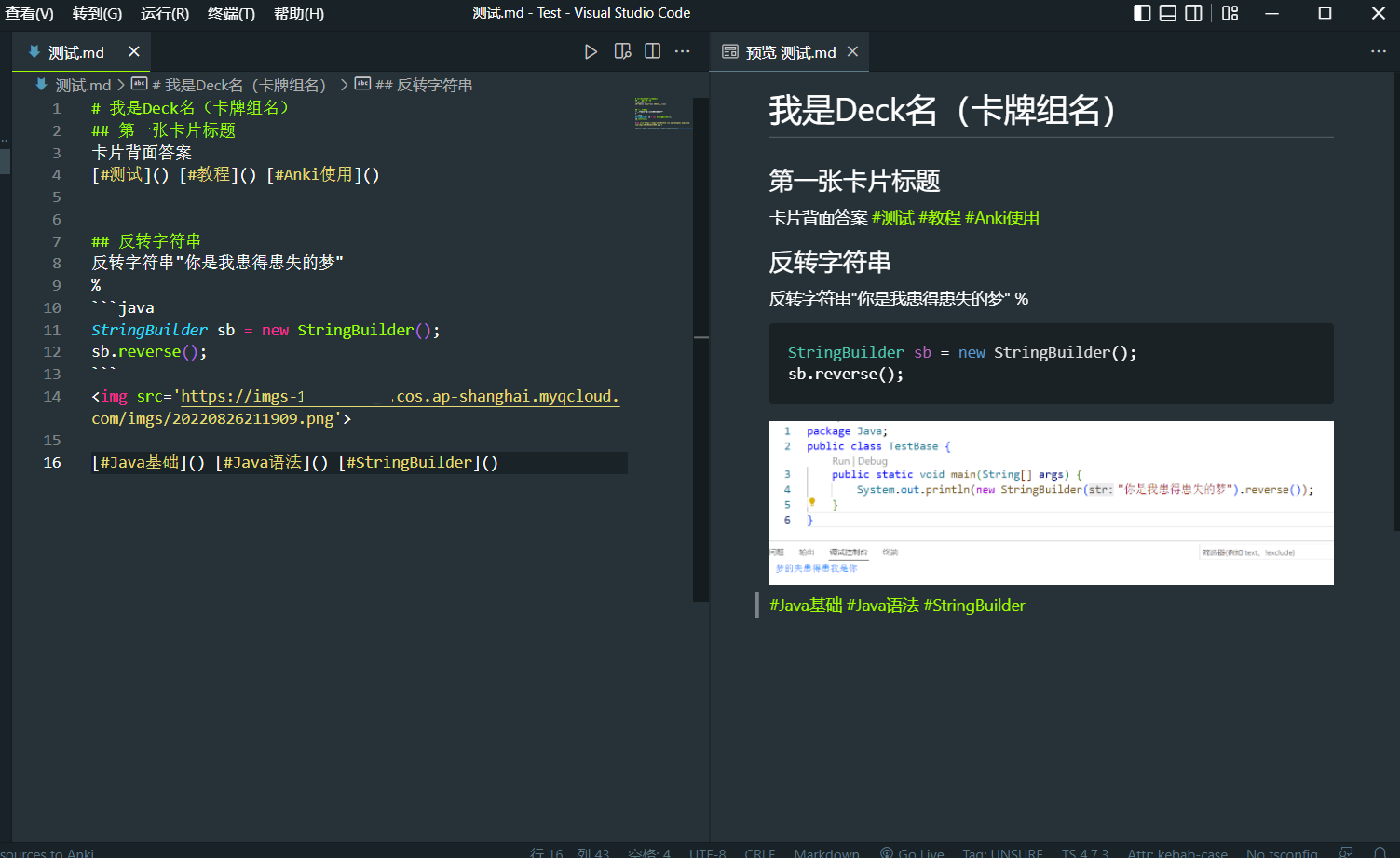The width and height of the screenshot is (1400, 858).
Task: Toggle the bottom panel visibility
Action: point(1167,13)
